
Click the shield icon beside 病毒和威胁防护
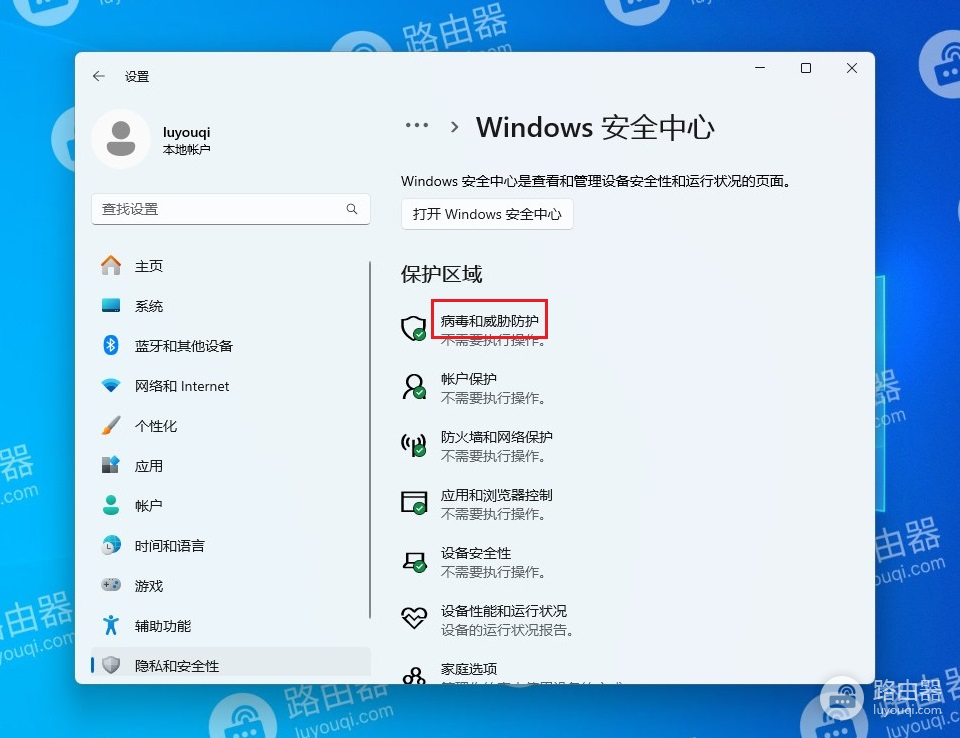pyautogui.click(x=413, y=328)
